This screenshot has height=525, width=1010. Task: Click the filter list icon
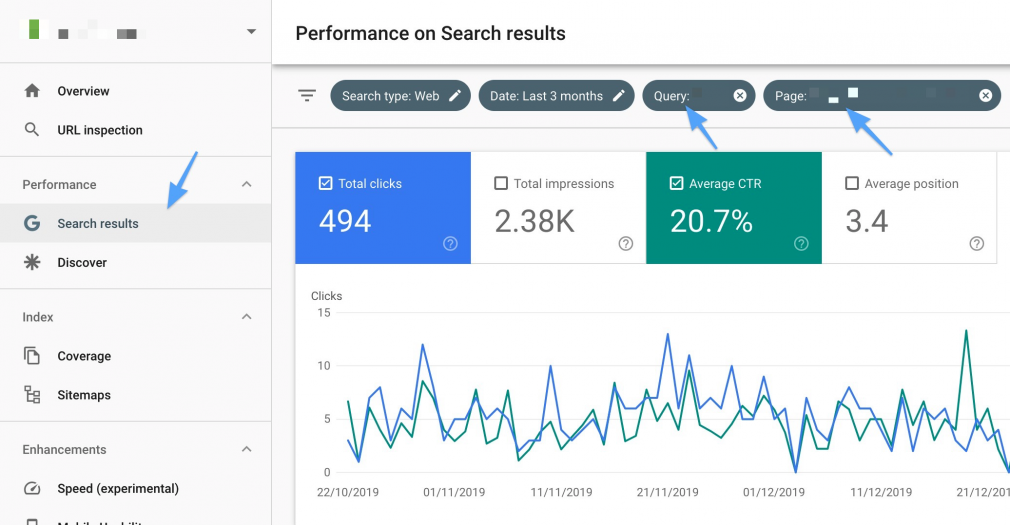[307, 96]
